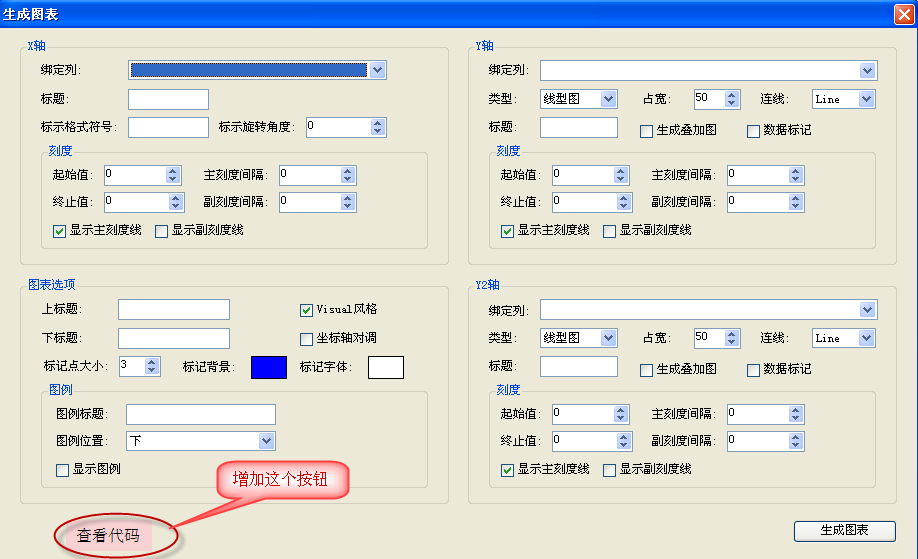Click the 查看代码 button
Image resolution: width=918 pixels, height=559 pixels.
108,536
